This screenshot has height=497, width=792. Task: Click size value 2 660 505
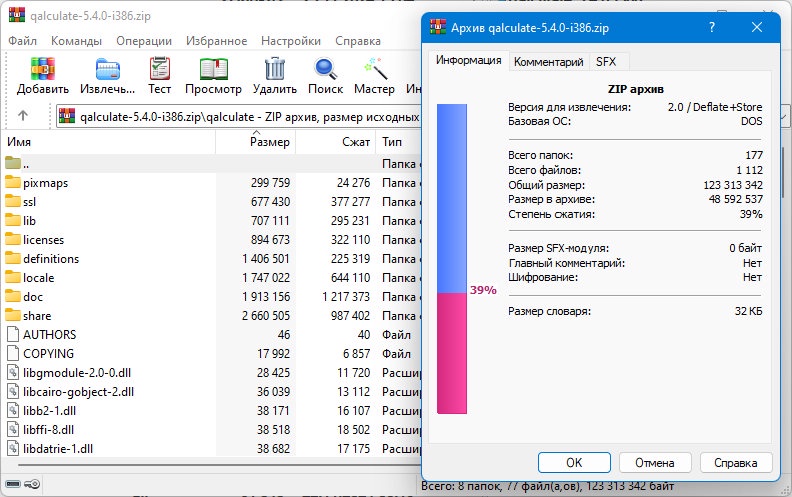(x=266, y=316)
